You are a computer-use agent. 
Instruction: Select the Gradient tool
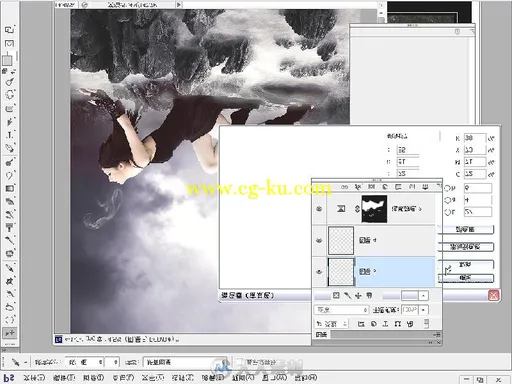pyautogui.click(x=9, y=188)
